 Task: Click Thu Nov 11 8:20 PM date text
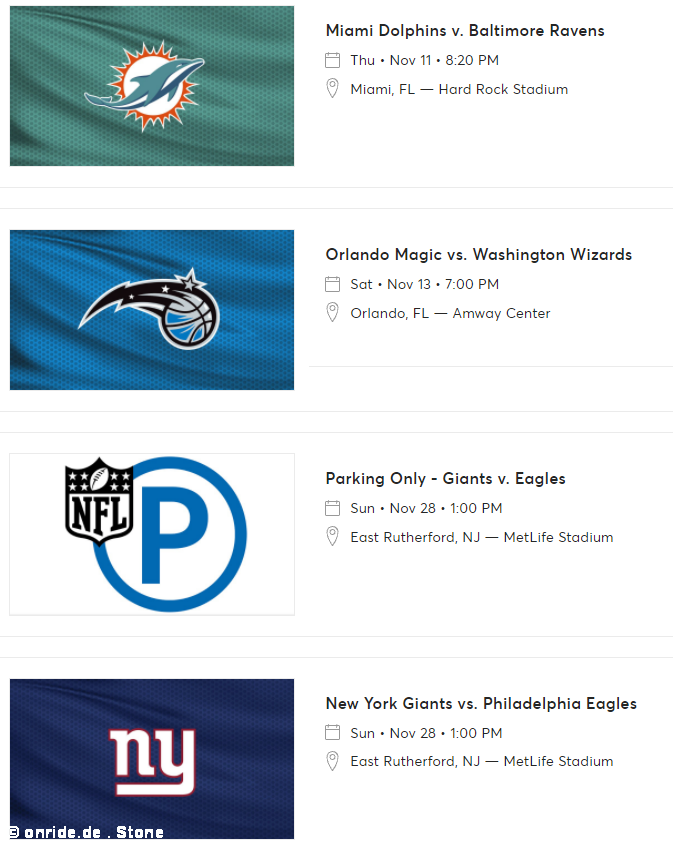(x=425, y=60)
